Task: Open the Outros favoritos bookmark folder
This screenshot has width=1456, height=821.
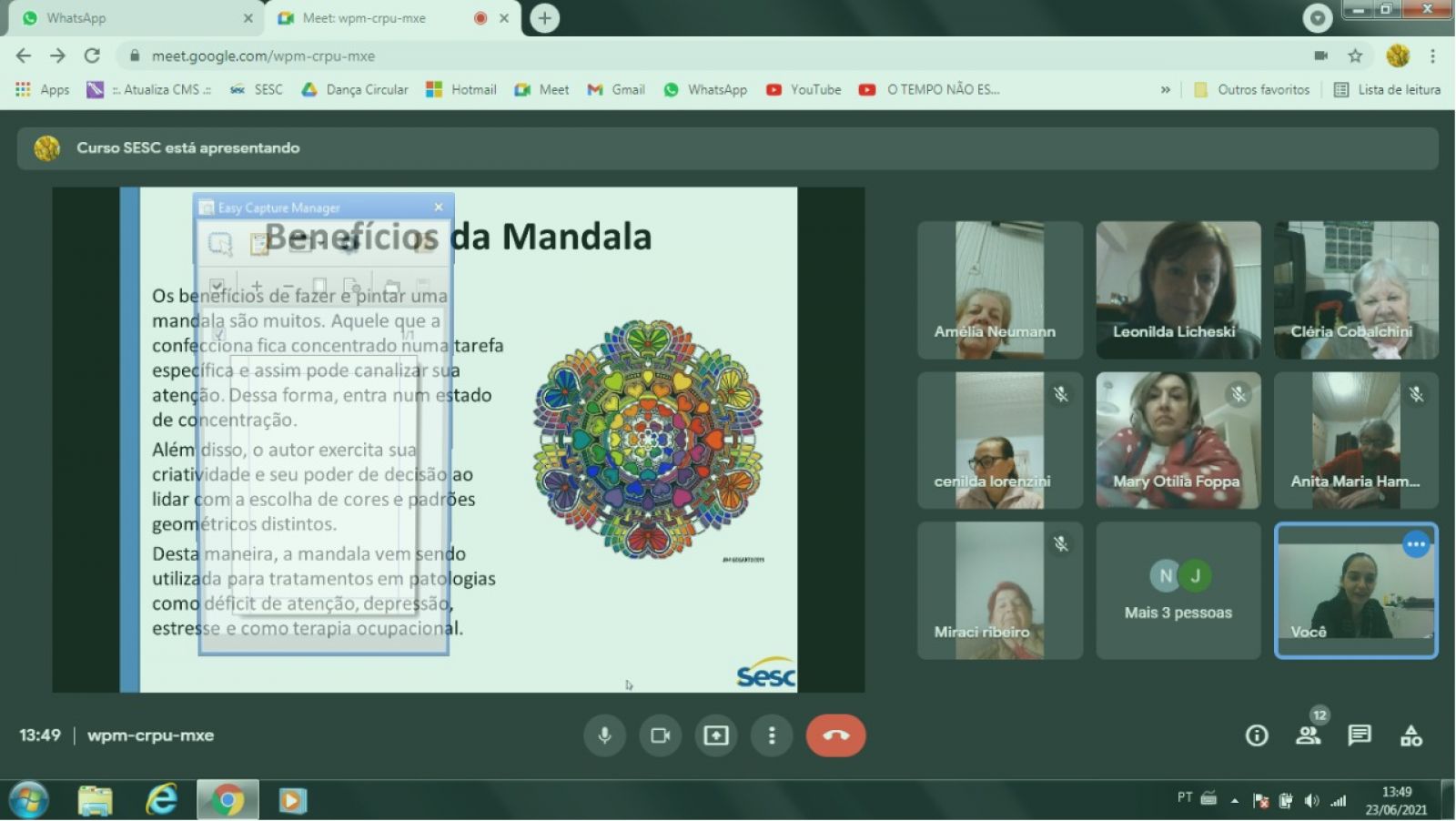Action: (1252, 89)
